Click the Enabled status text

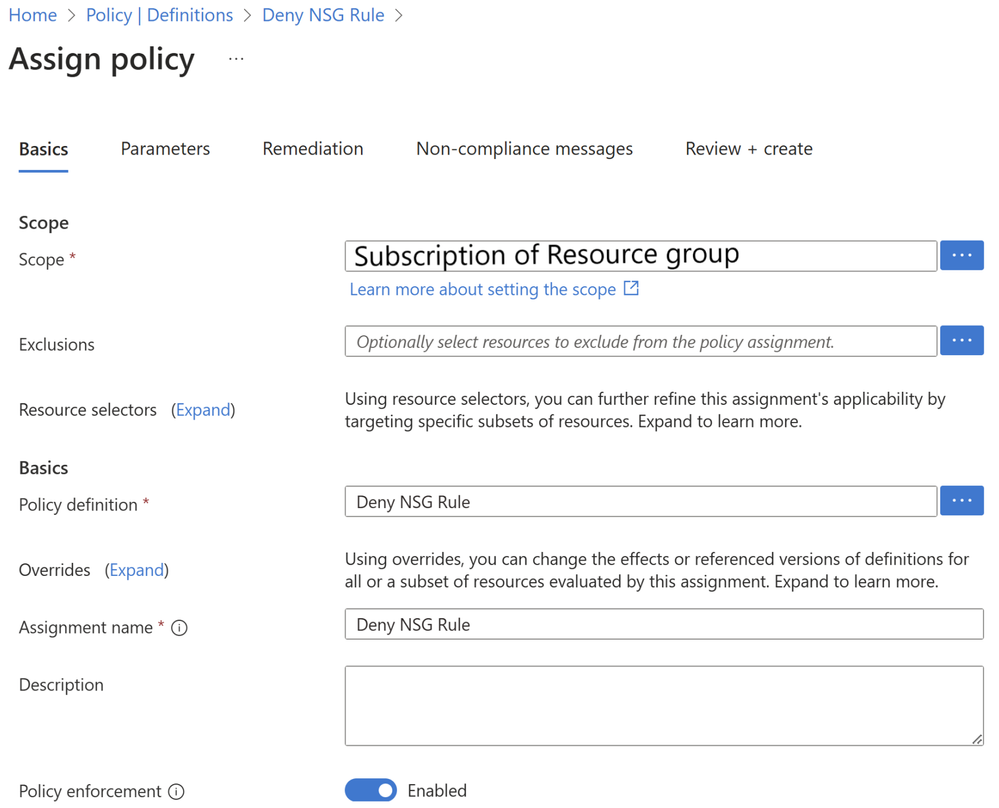pyautogui.click(x=437, y=791)
